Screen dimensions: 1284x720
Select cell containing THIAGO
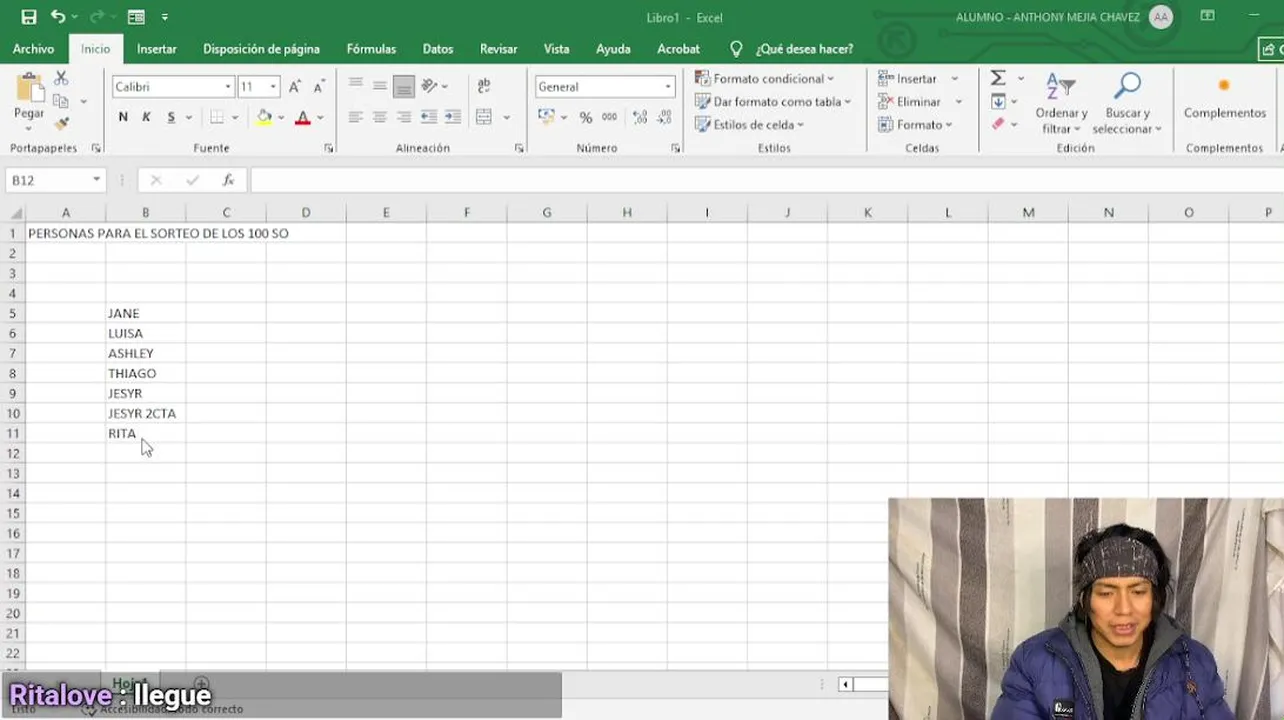[x=145, y=373]
